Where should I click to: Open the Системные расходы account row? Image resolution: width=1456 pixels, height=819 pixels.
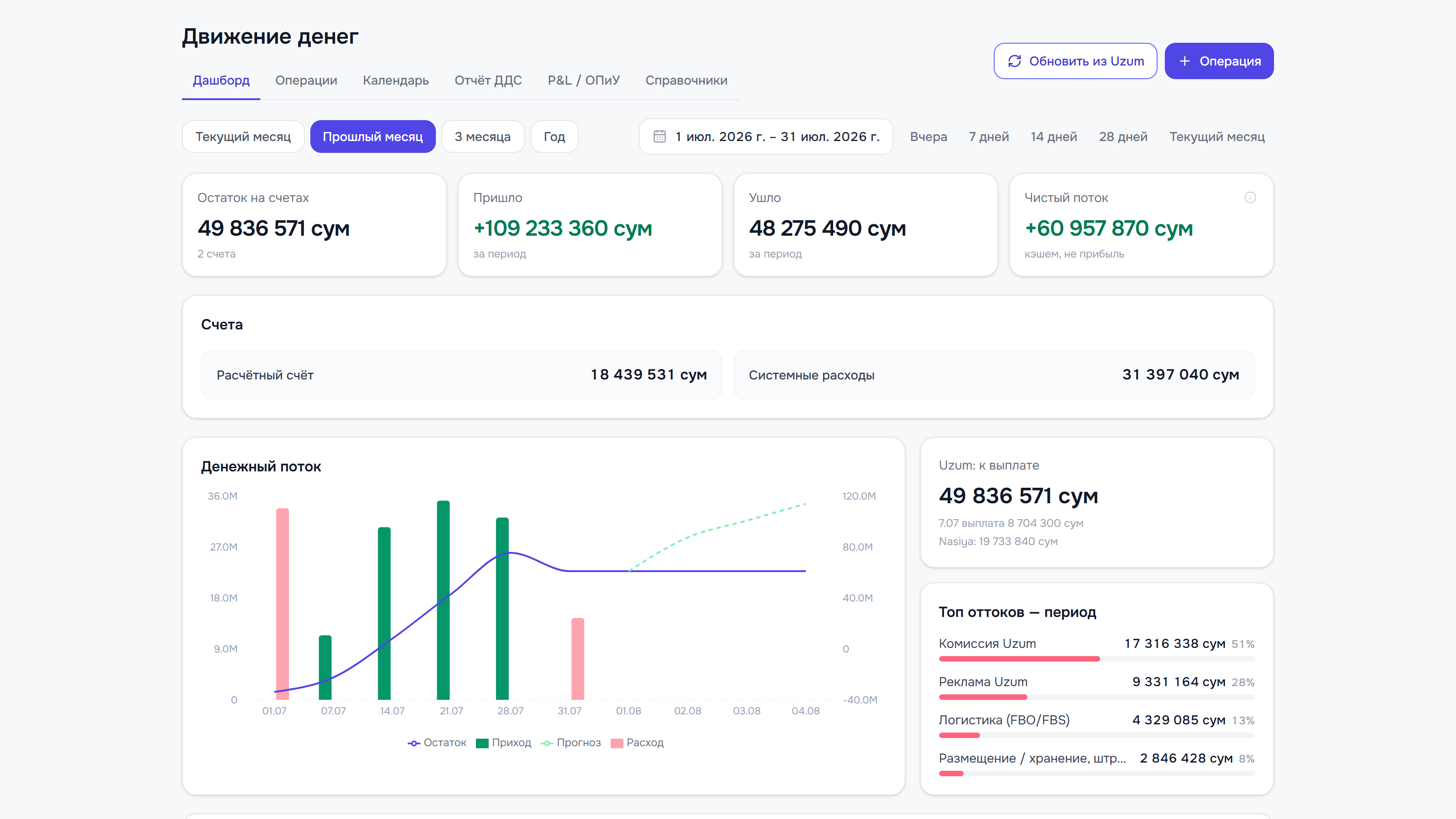(994, 375)
